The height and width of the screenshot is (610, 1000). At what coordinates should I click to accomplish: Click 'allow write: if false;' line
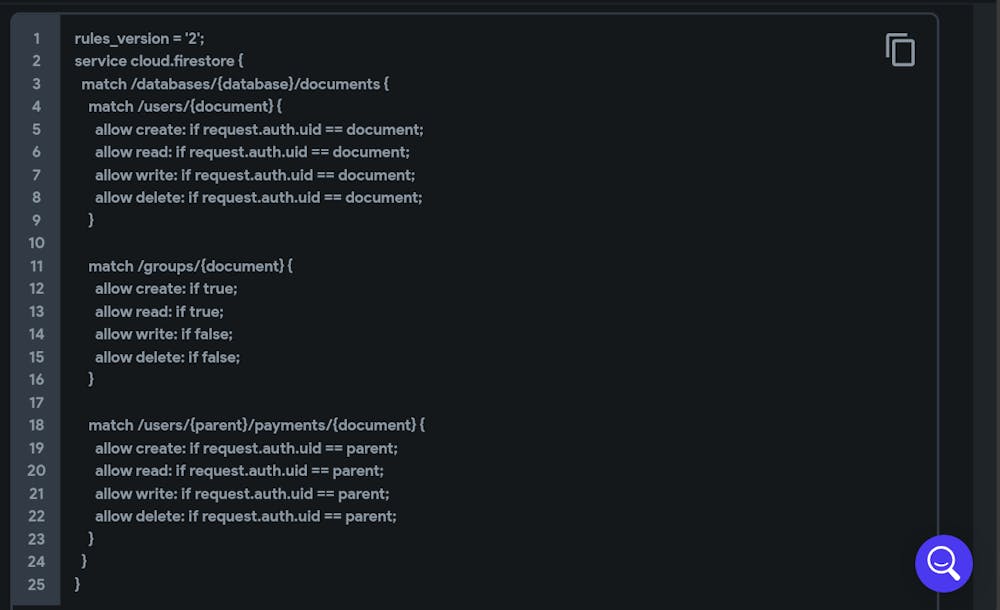(x=164, y=334)
